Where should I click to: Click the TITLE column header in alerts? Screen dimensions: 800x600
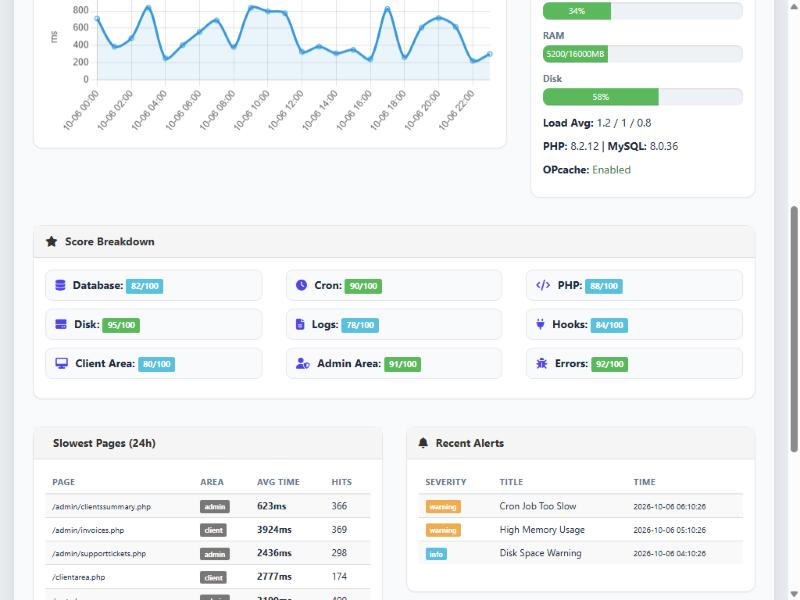(x=511, y=482)
